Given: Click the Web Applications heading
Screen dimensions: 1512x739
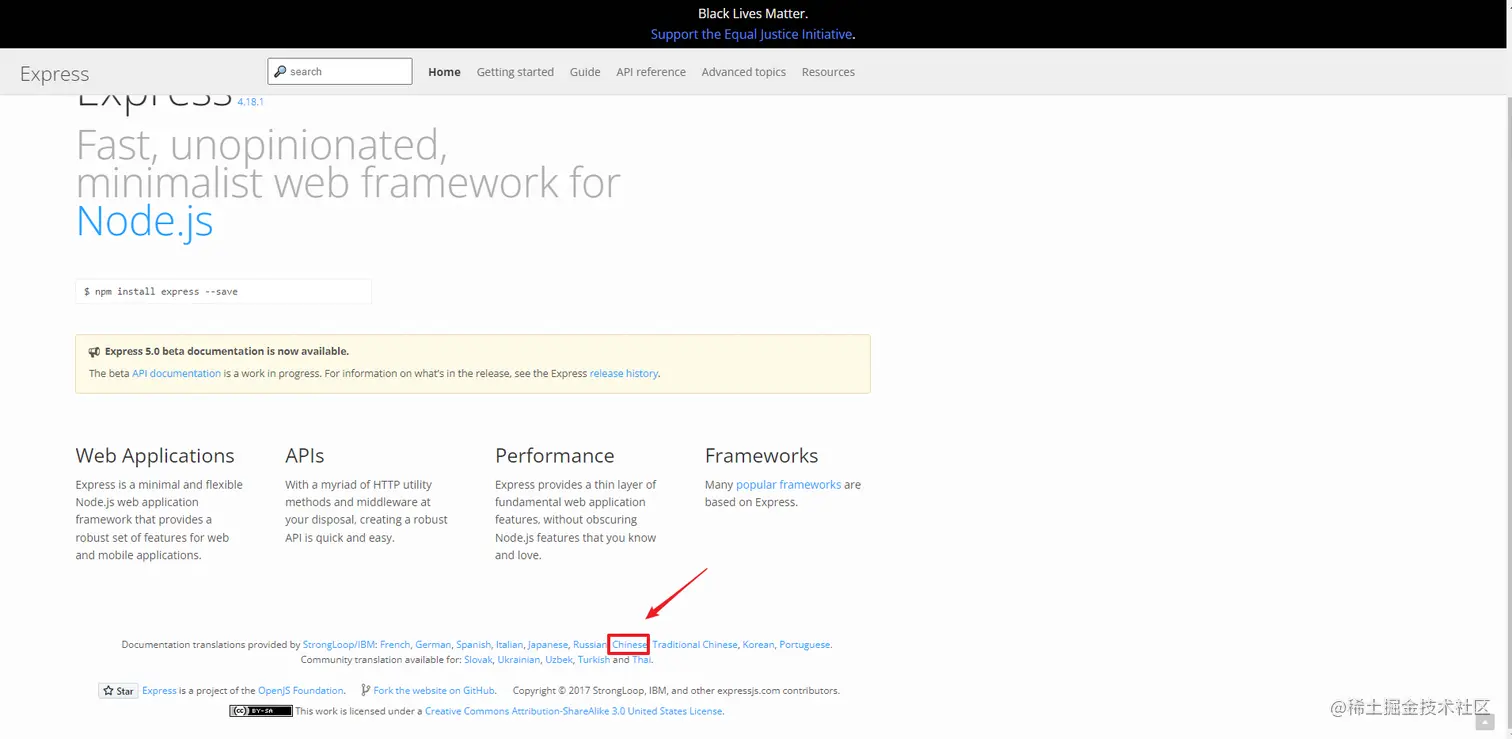Looking at the screenshot, I should 155,456.
